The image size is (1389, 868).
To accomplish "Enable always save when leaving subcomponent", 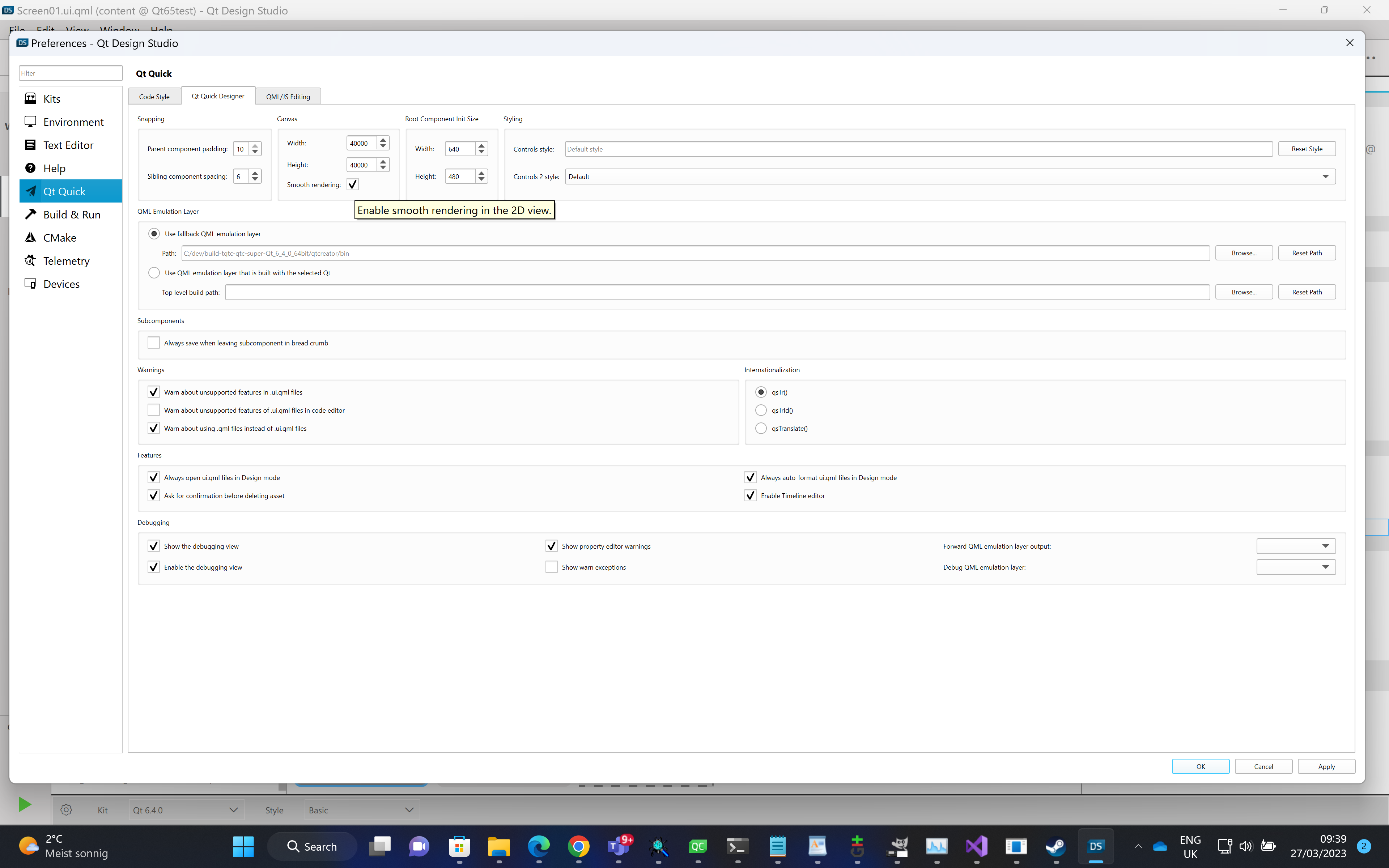I will (x=153, y=343).
